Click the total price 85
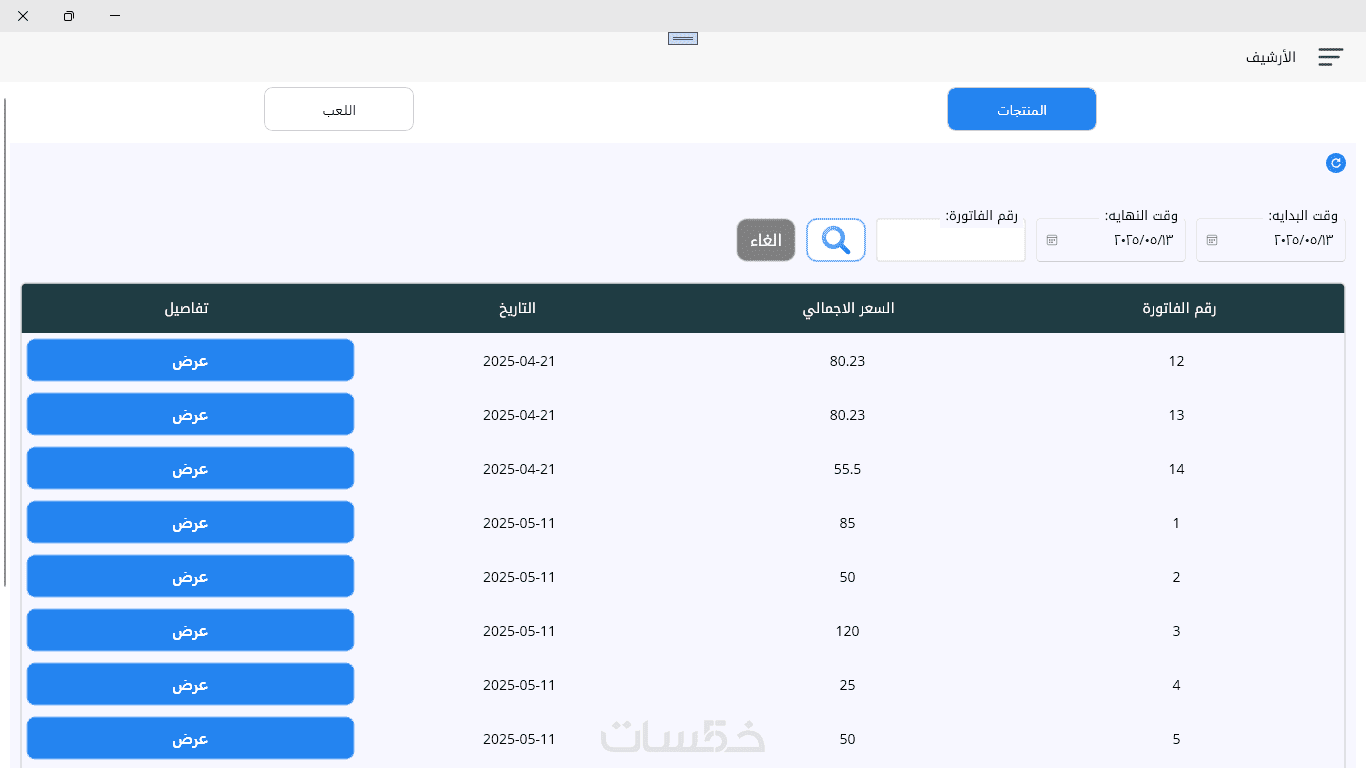 click(847, 523)
